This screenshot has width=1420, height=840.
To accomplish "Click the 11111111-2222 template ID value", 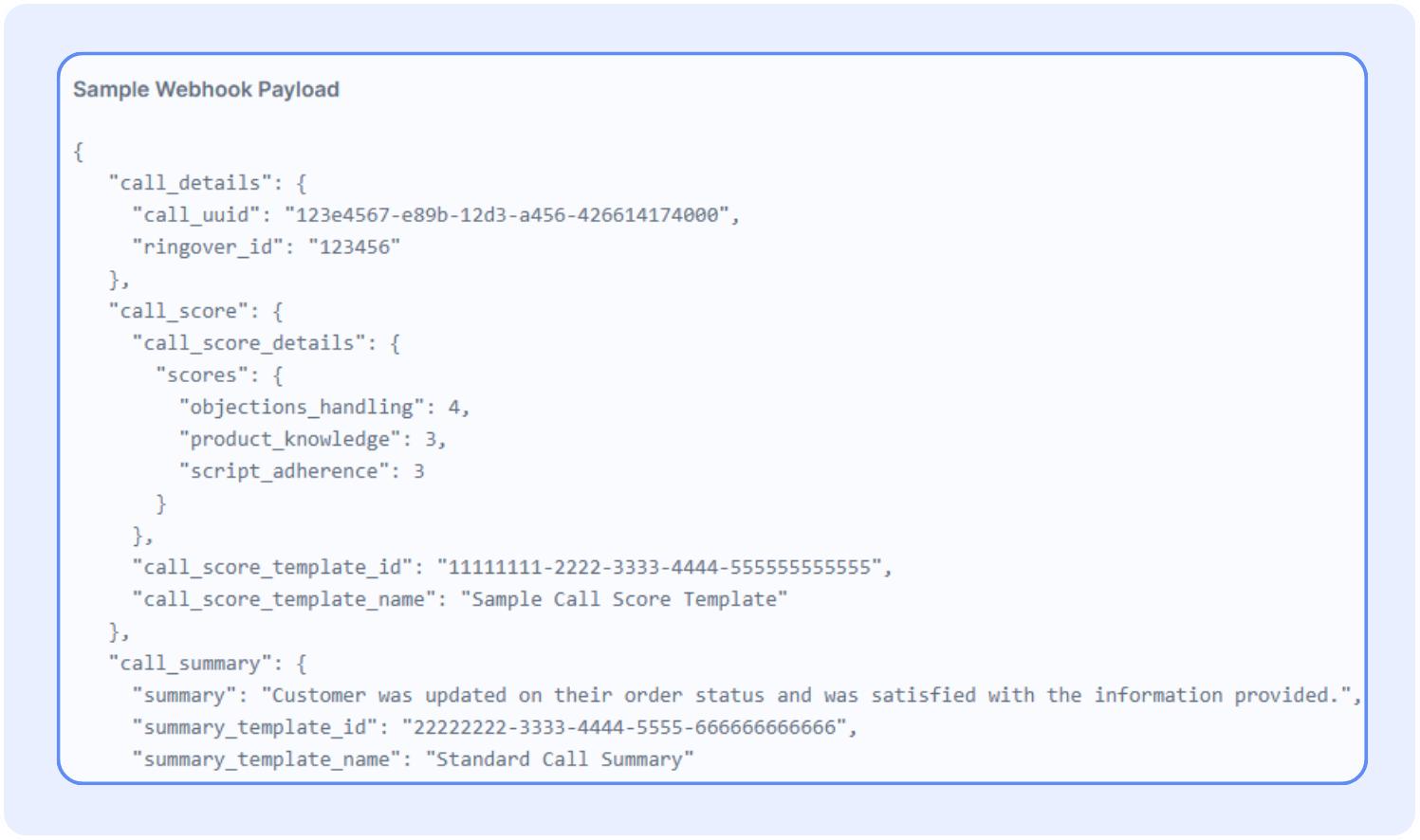I will (x=659, y=567).
